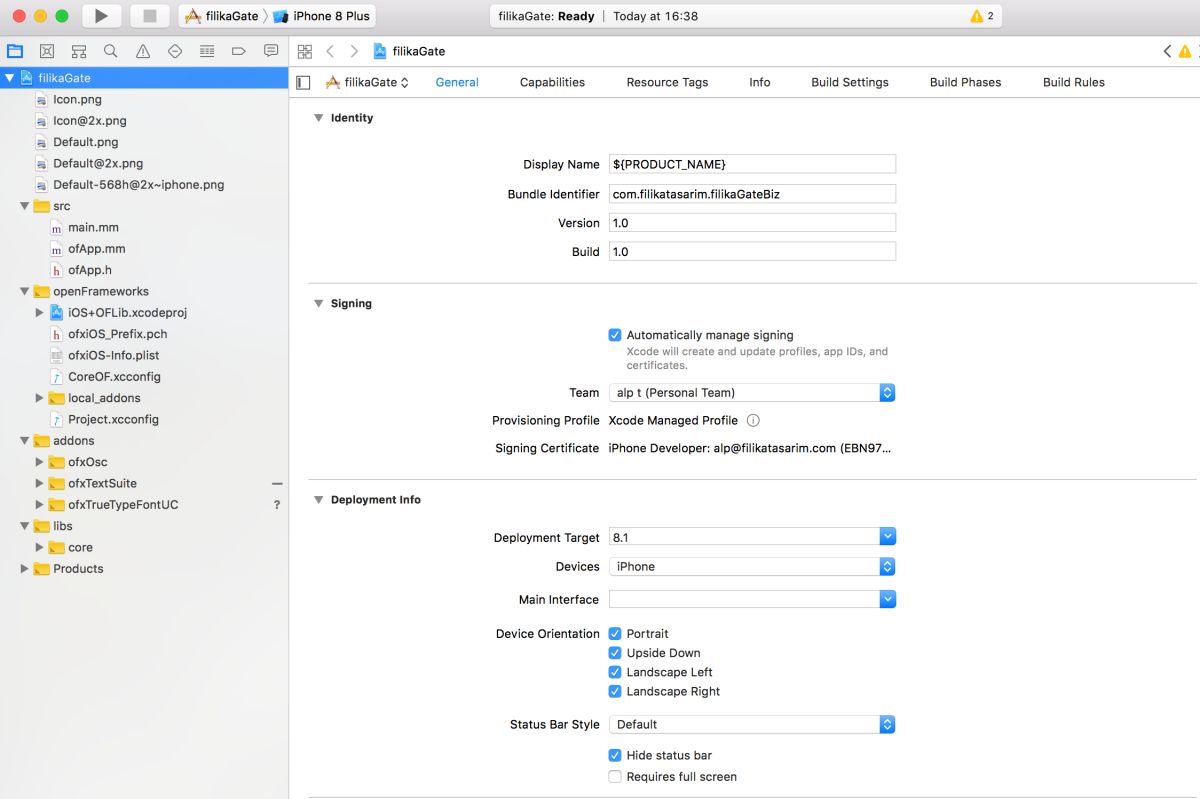This screenshot has width=1200, height=799.
Task: Click the Version field
Action: [x=752, y=223]
